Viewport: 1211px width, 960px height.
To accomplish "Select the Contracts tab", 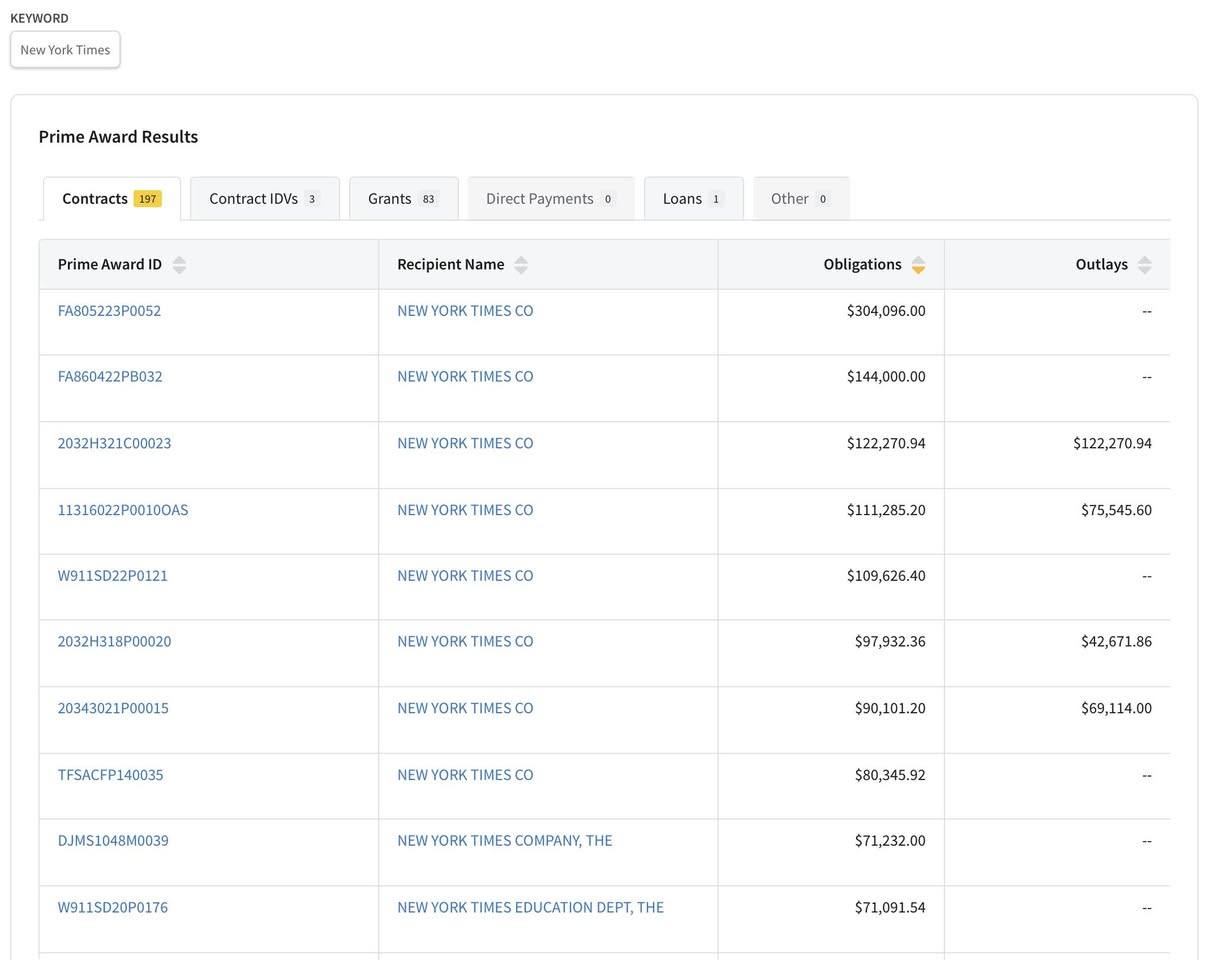I will (111, 199).
